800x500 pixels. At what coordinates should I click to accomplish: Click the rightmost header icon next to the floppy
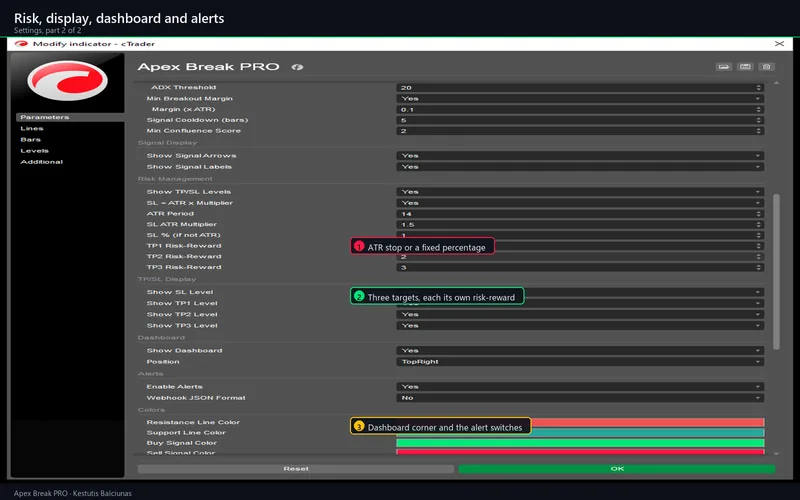click(766, 67)
